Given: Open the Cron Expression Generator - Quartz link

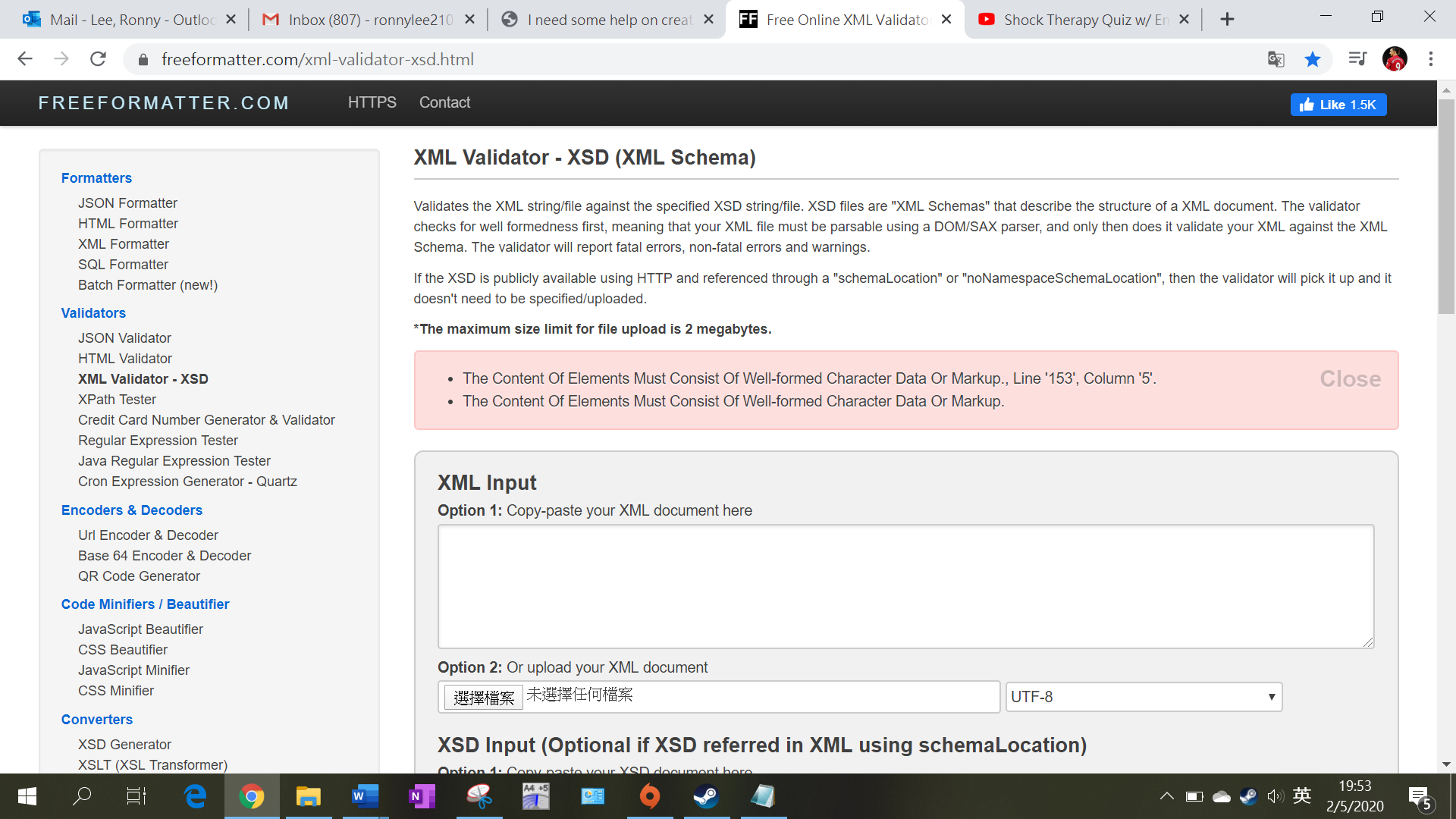Looking at the screenshot, I should coord(187,482).
